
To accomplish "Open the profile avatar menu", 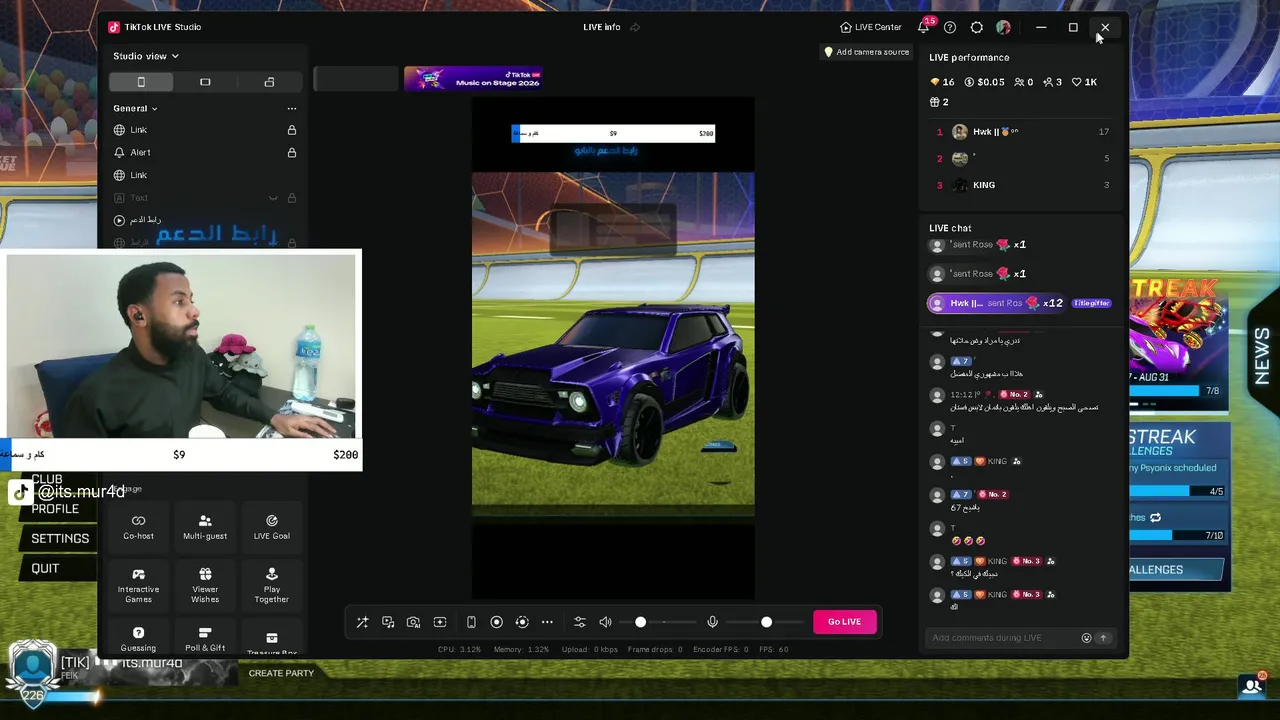I will 1003,27.
